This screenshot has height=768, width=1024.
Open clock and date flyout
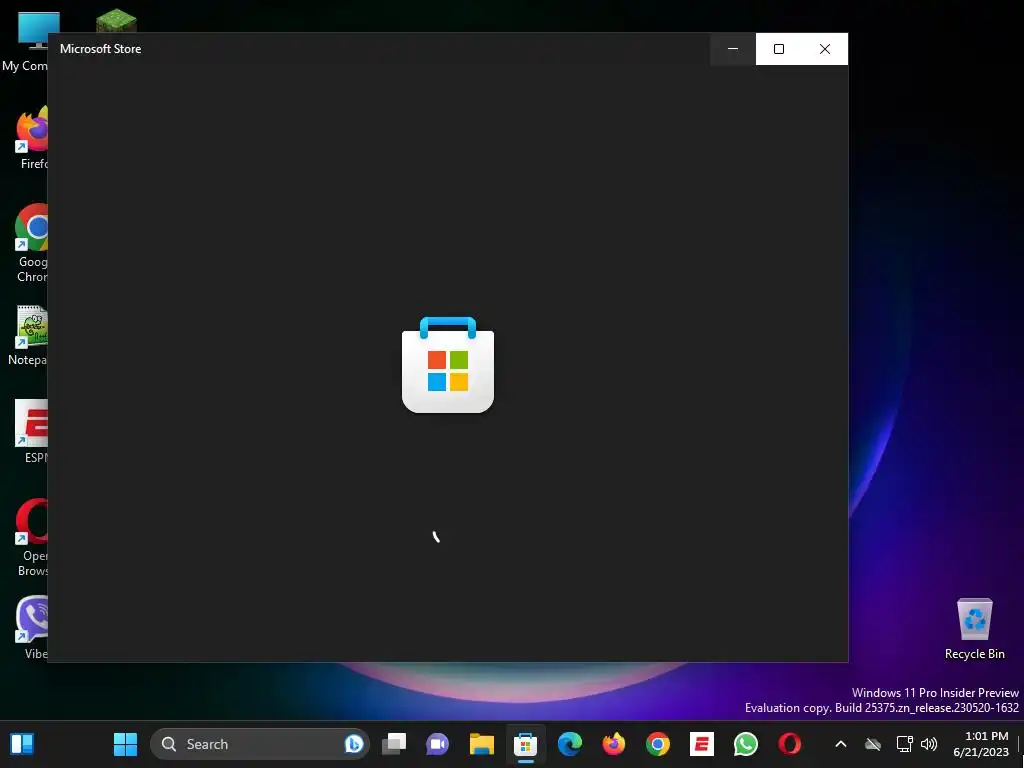(981, 744)
